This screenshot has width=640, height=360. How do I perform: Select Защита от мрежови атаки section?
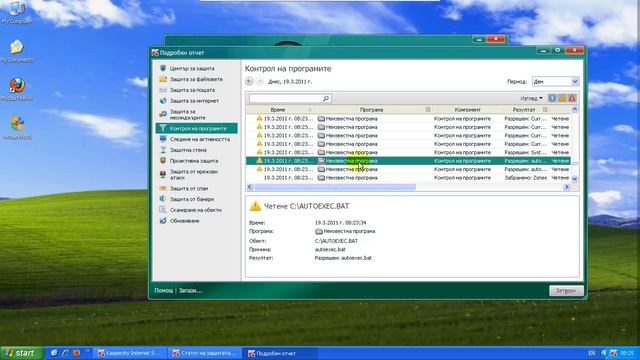pyautogui.click(x=193, y=175)
